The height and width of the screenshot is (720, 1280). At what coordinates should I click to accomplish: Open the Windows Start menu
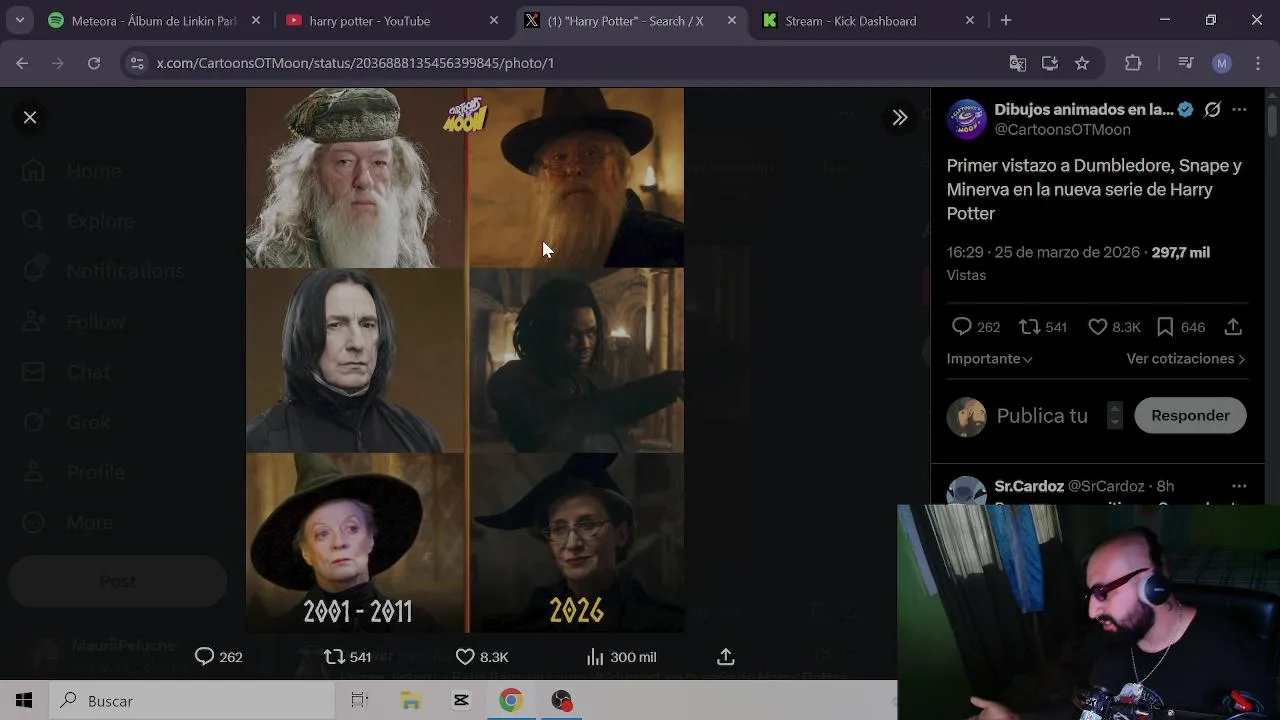pos(24,700)
